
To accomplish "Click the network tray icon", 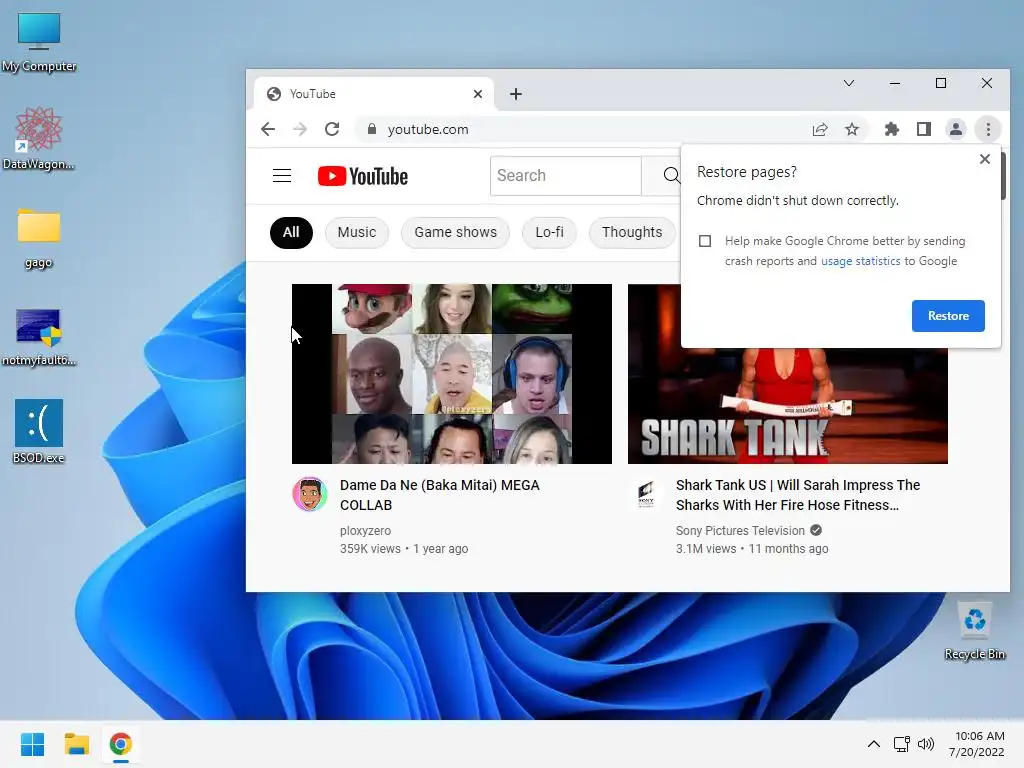I will [902, 744].
